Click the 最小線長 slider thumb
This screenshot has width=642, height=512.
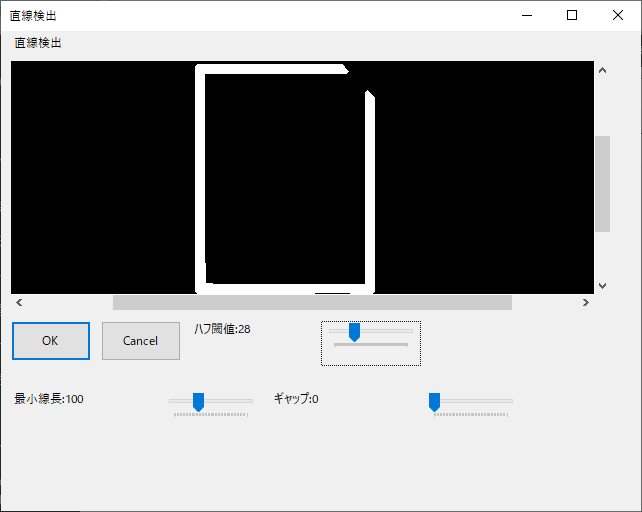199,402
